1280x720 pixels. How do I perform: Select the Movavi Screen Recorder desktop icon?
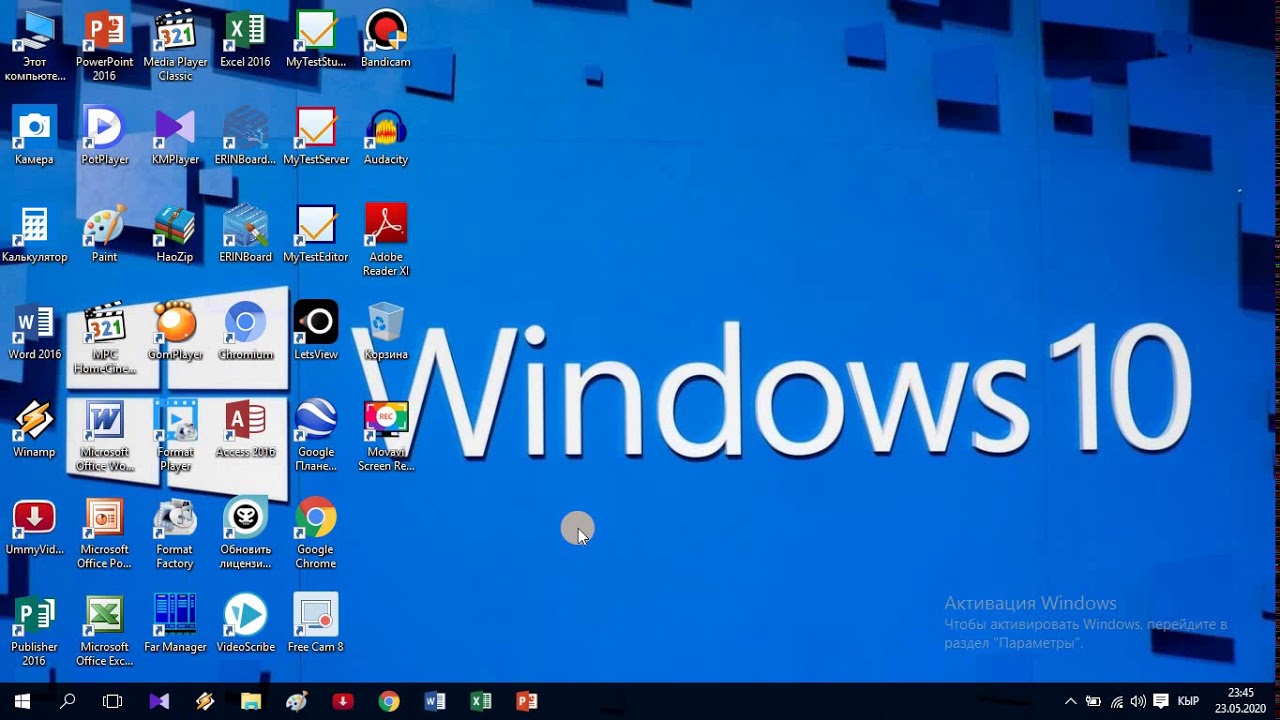tap(386, 437)
